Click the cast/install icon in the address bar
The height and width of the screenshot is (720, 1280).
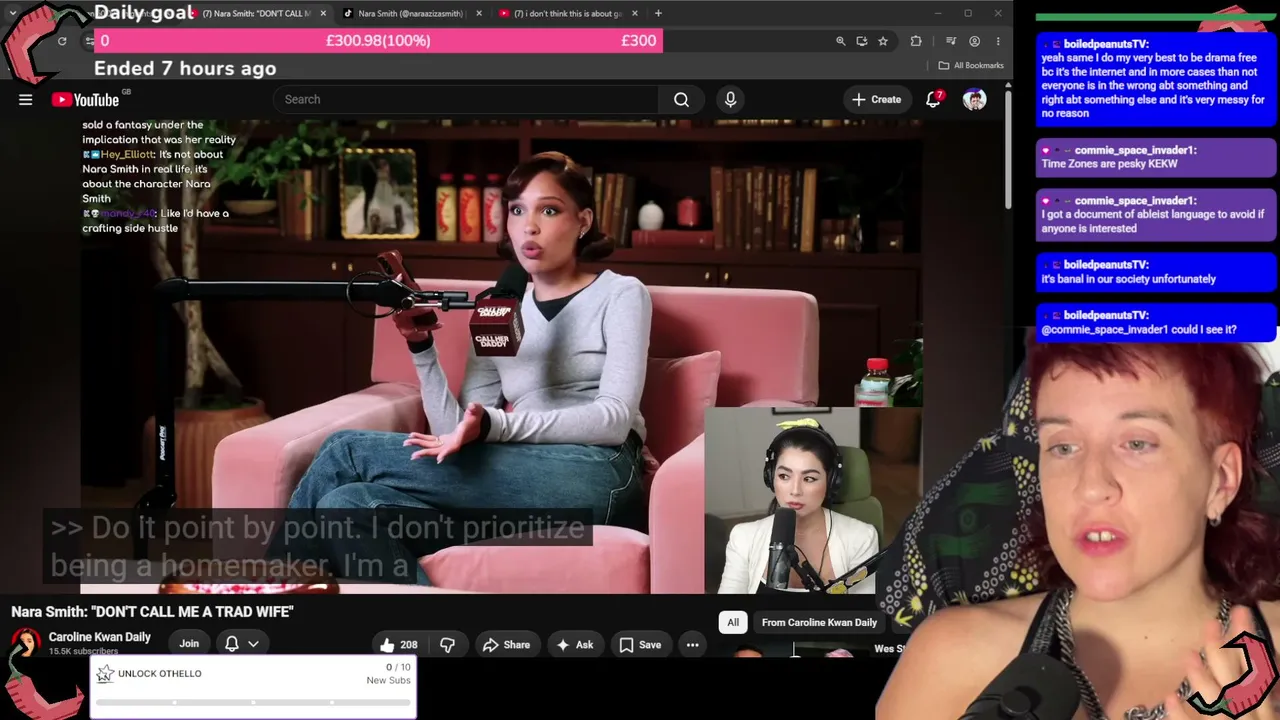(x=862, y=41)
